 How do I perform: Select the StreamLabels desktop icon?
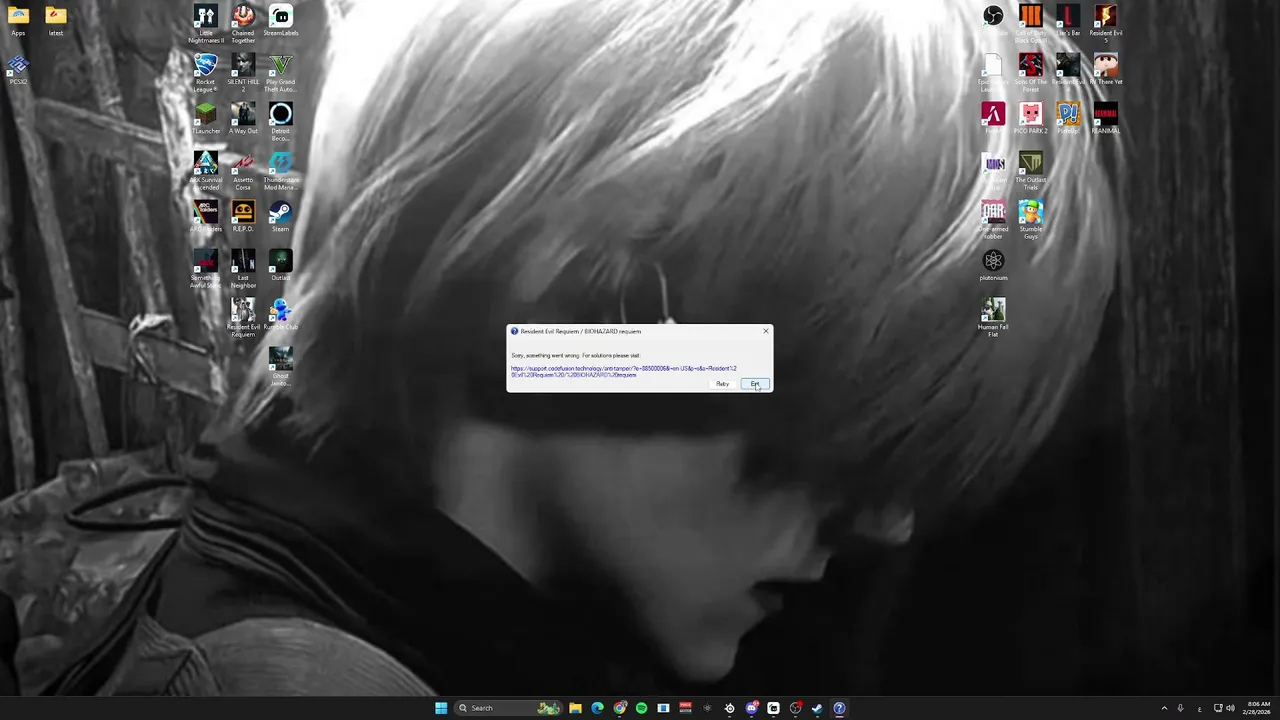click(281, 21)
